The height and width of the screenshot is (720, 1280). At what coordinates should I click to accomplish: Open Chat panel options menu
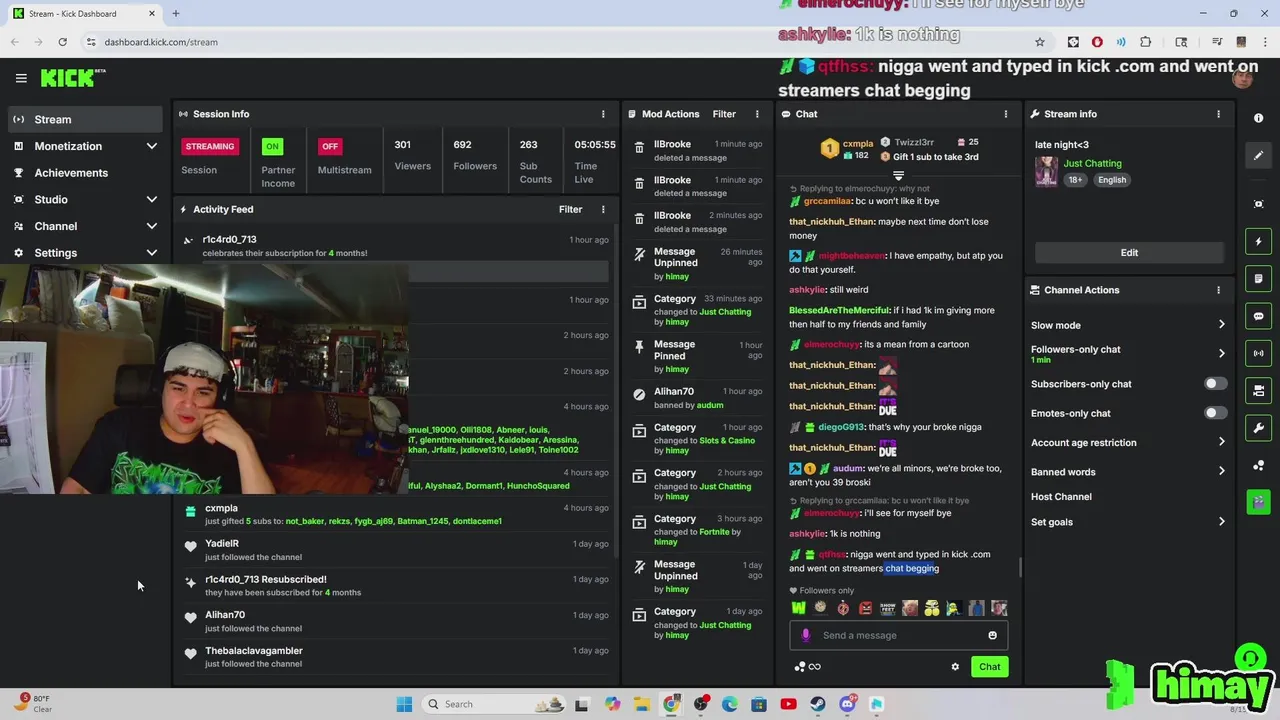(x=1006, y=114)
